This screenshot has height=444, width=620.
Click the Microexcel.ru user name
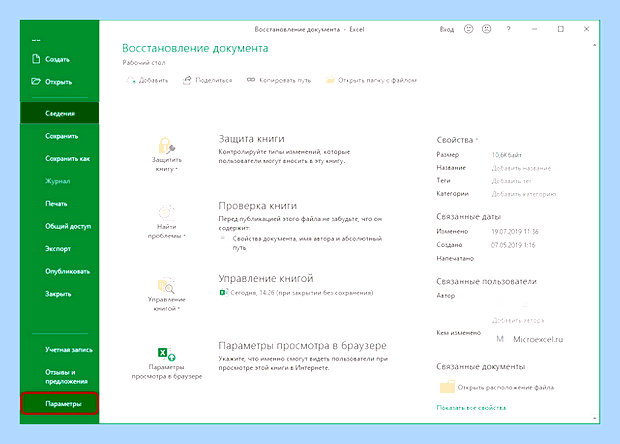point(538,339)
